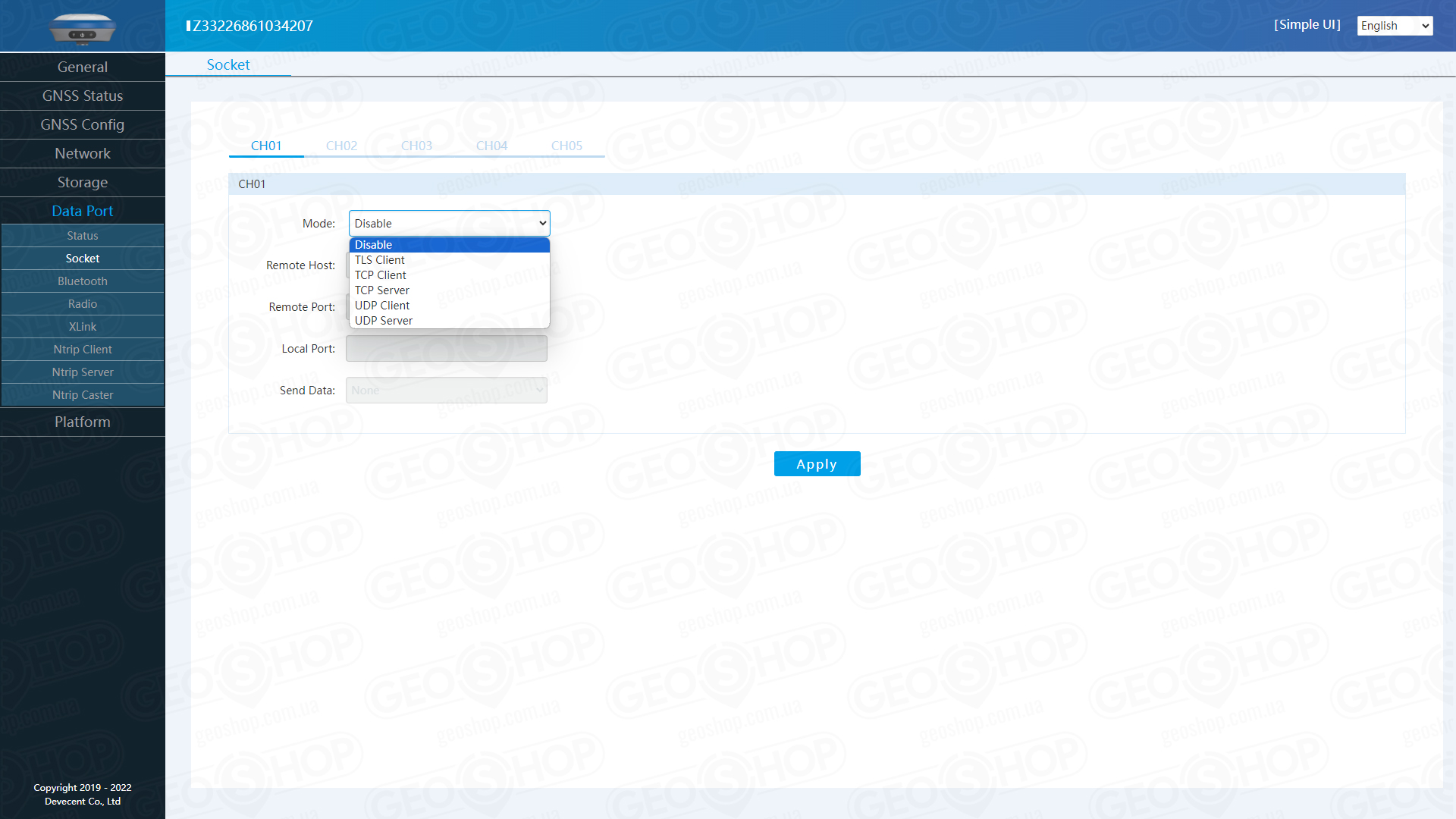Open the English language selector
This screenshot has width=1456, height=819.
click(1394, 26)
